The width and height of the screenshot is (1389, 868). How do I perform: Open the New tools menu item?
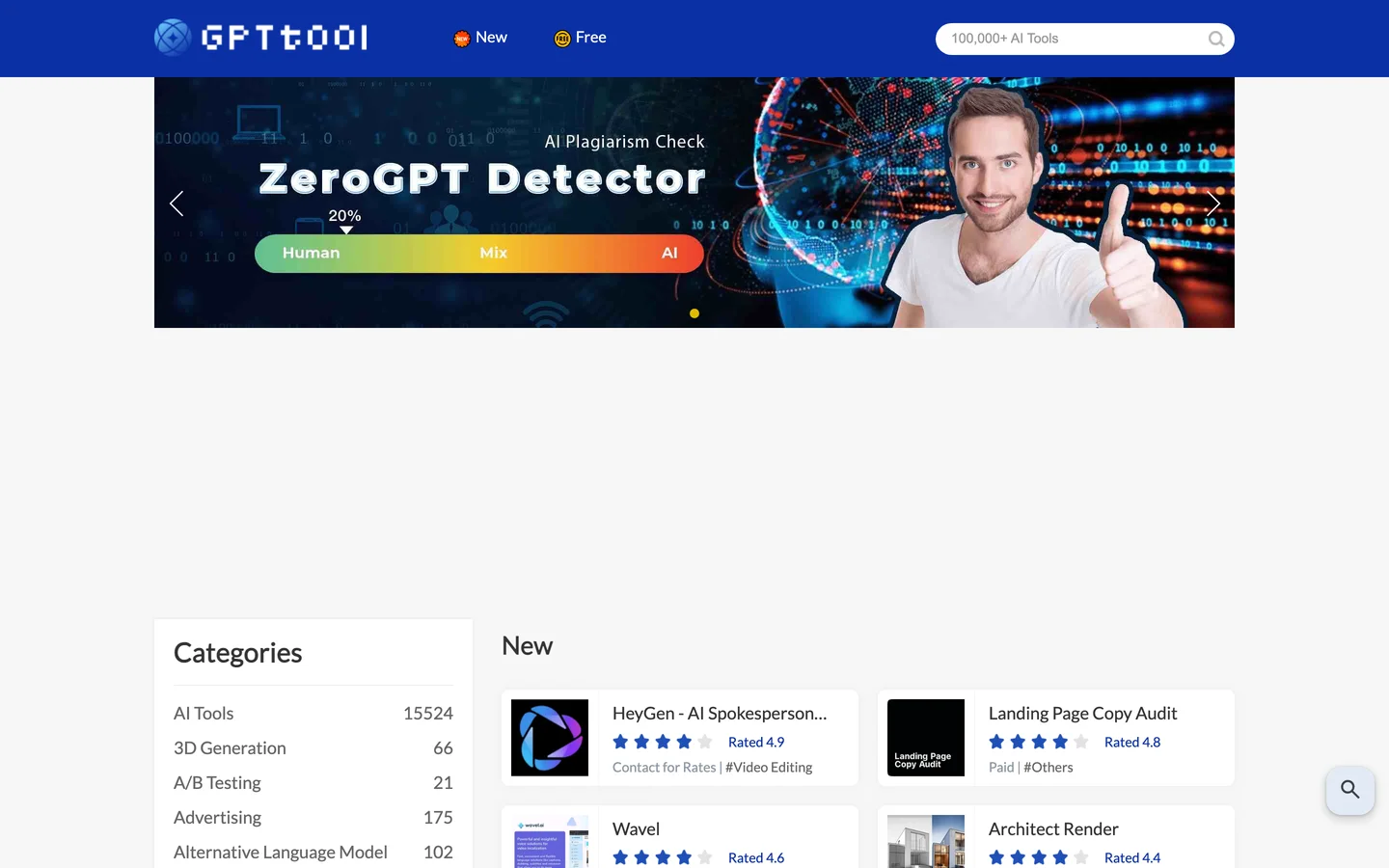pos(480,38)
